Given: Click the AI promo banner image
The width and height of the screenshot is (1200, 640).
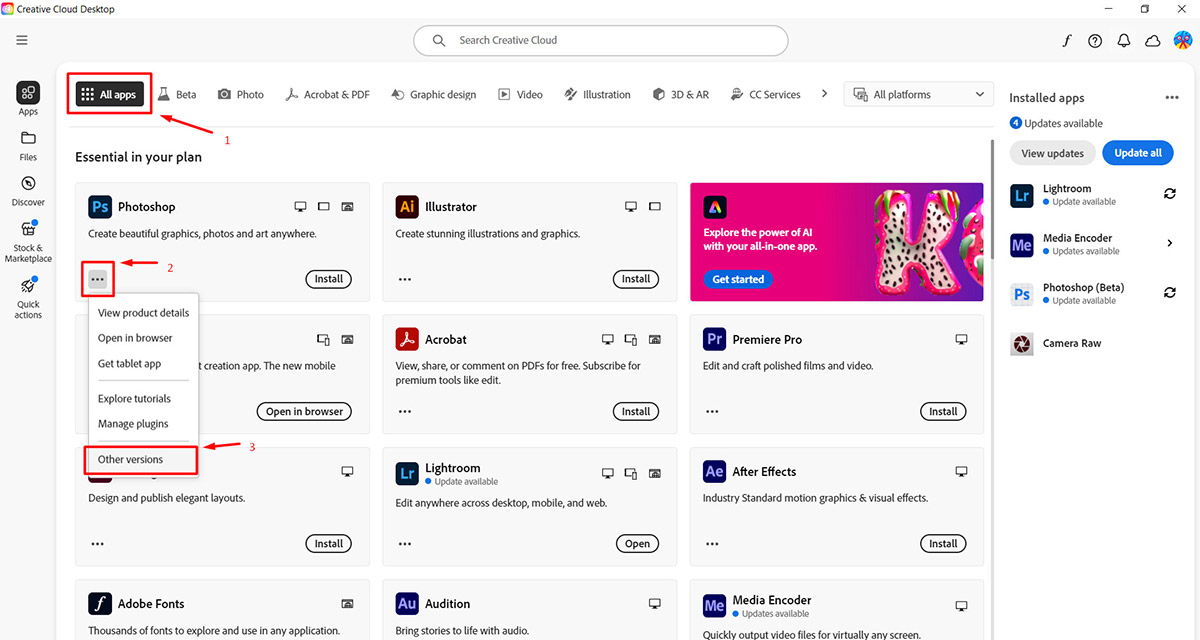Looking at the screenshot, I should (x=837, y=242).
